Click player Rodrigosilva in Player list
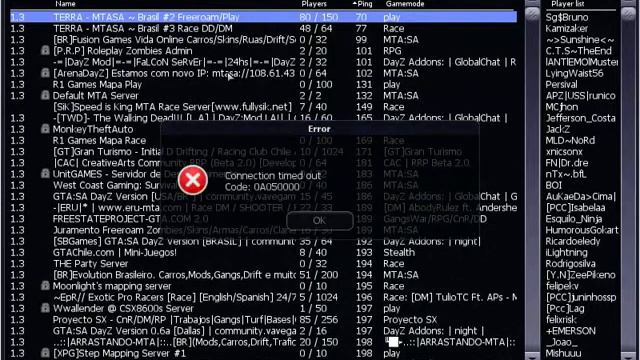 (x=571, y=264)
